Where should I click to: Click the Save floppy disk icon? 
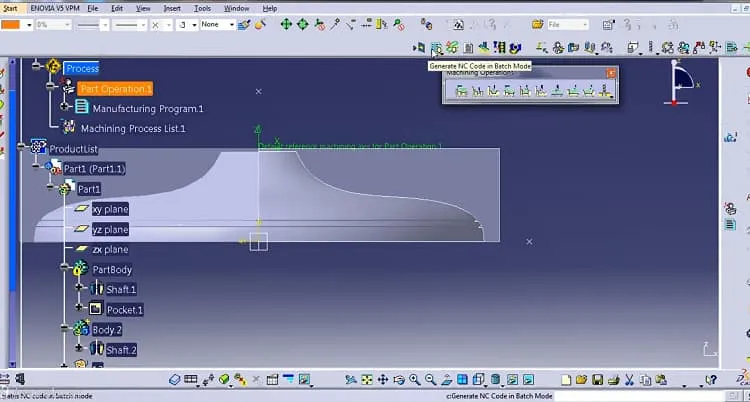coord(597,380)
